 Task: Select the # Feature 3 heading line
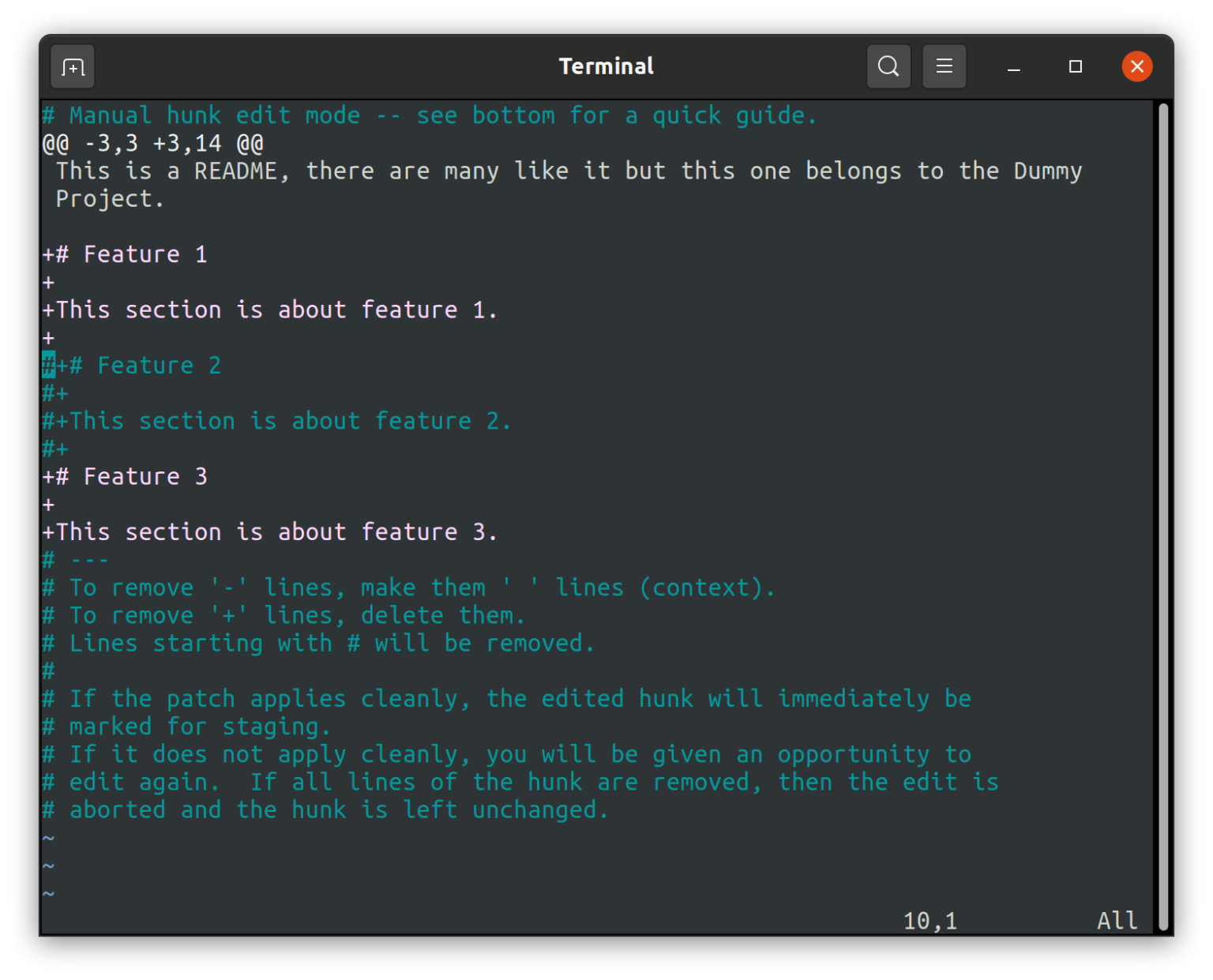(x=126, y=476)
